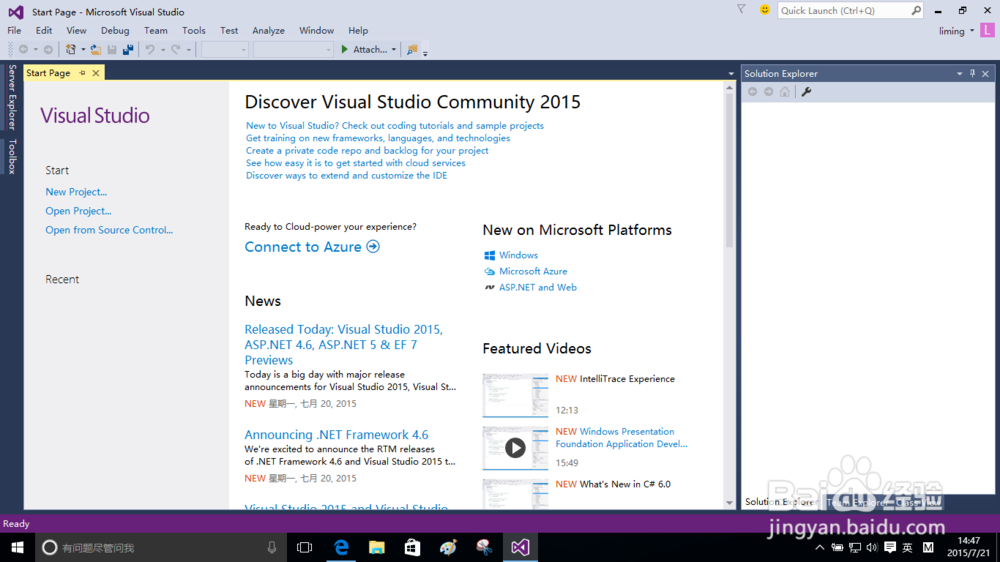
Task: Click the Start Page scroll up arrow
Action: click(x=730, y=89)
